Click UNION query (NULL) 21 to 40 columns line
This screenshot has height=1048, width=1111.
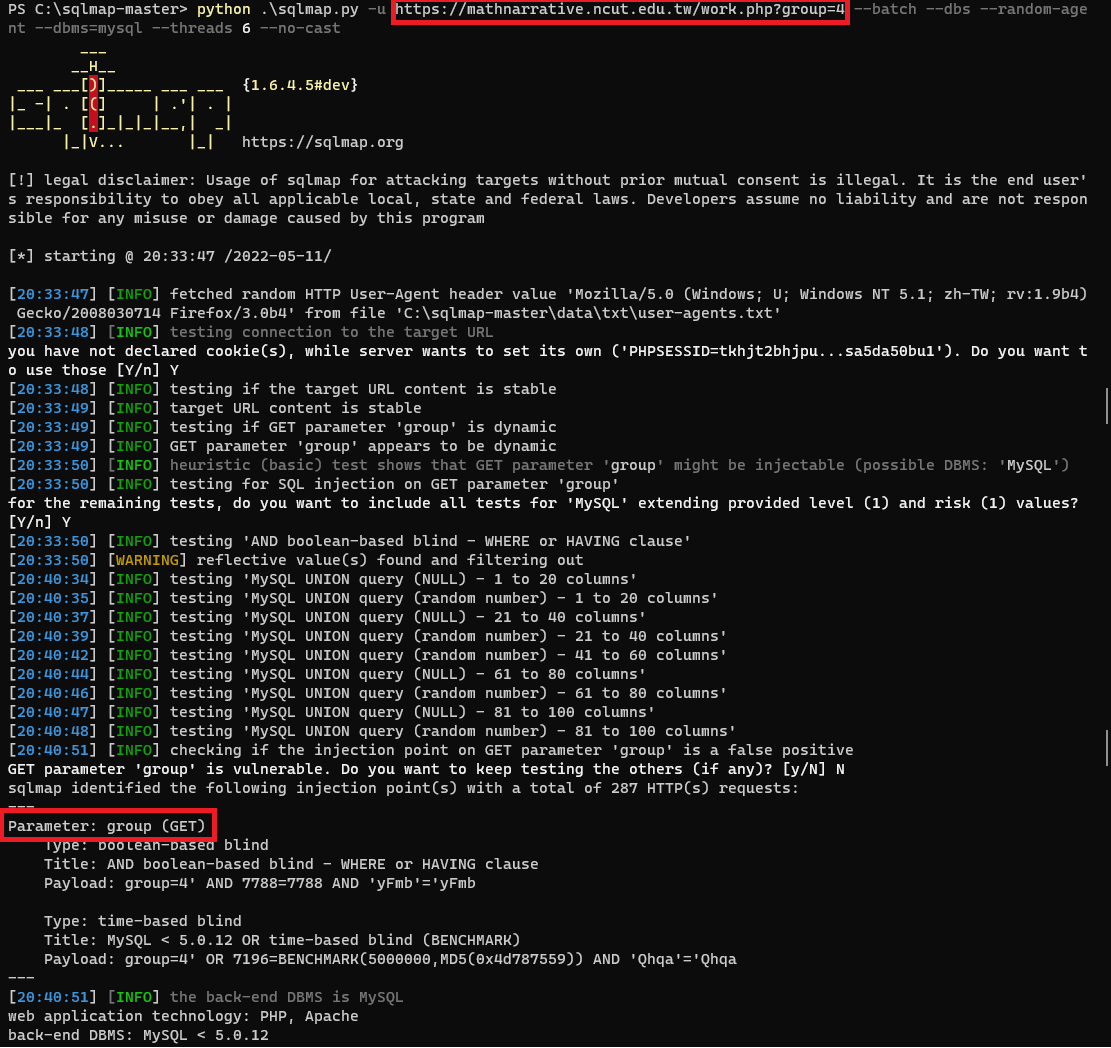click(327, 618)
